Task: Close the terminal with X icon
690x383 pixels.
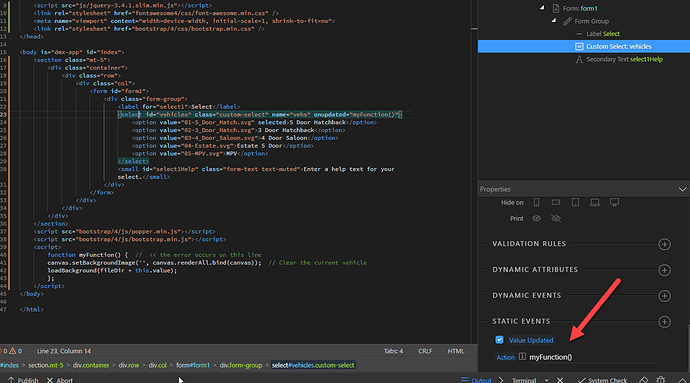Action: 560,380
